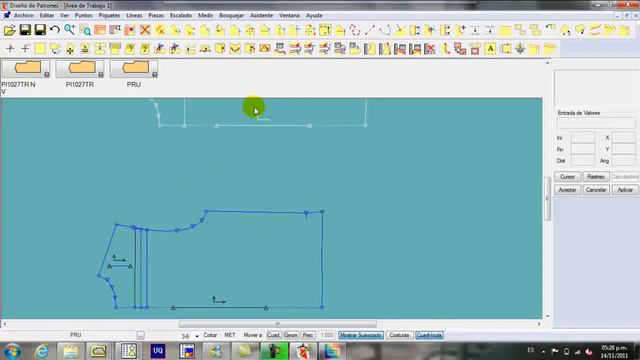This screenshot has height=360, width=640.
Task: Open the Piezas menu
Action: [156, 15]
